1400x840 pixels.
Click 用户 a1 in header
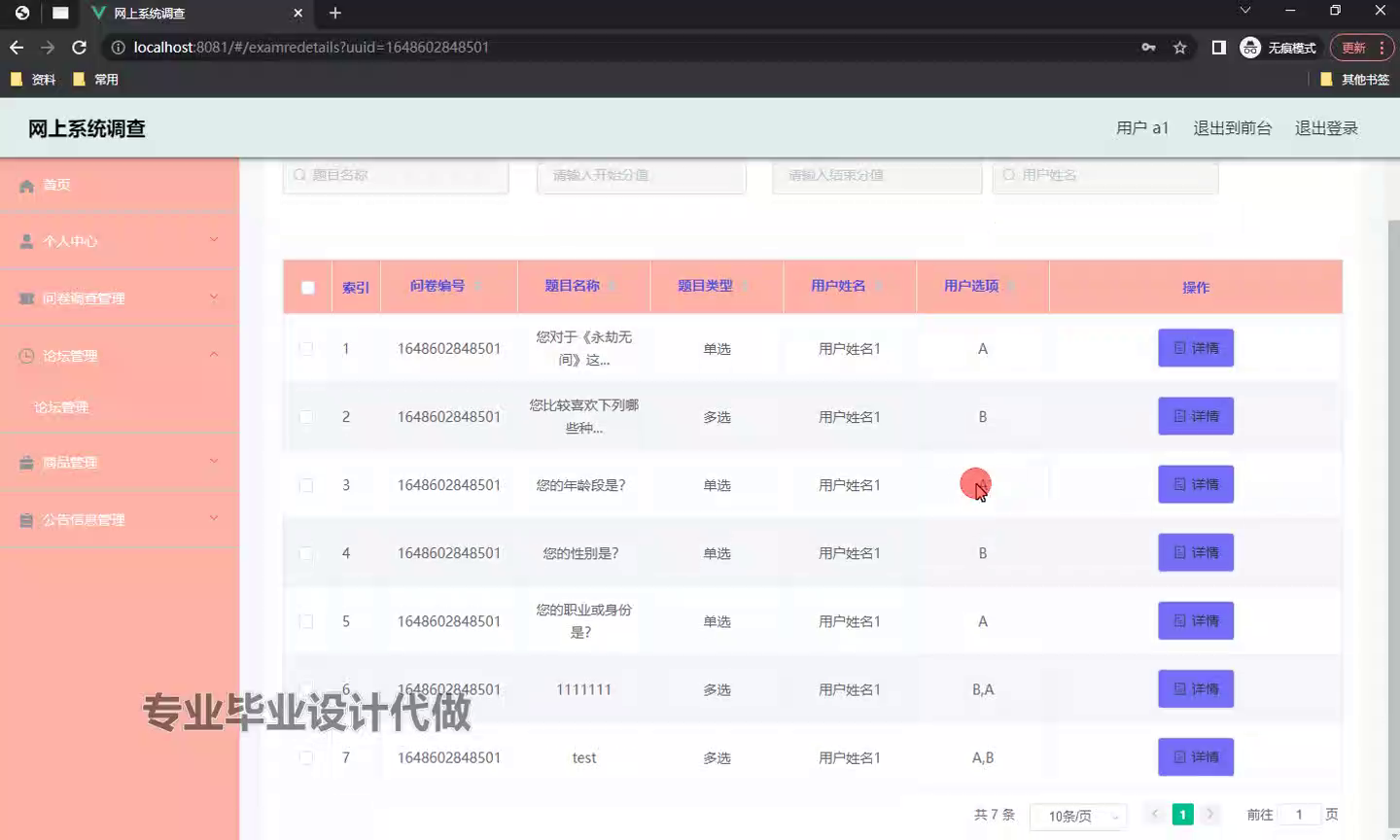point(1142,128)
